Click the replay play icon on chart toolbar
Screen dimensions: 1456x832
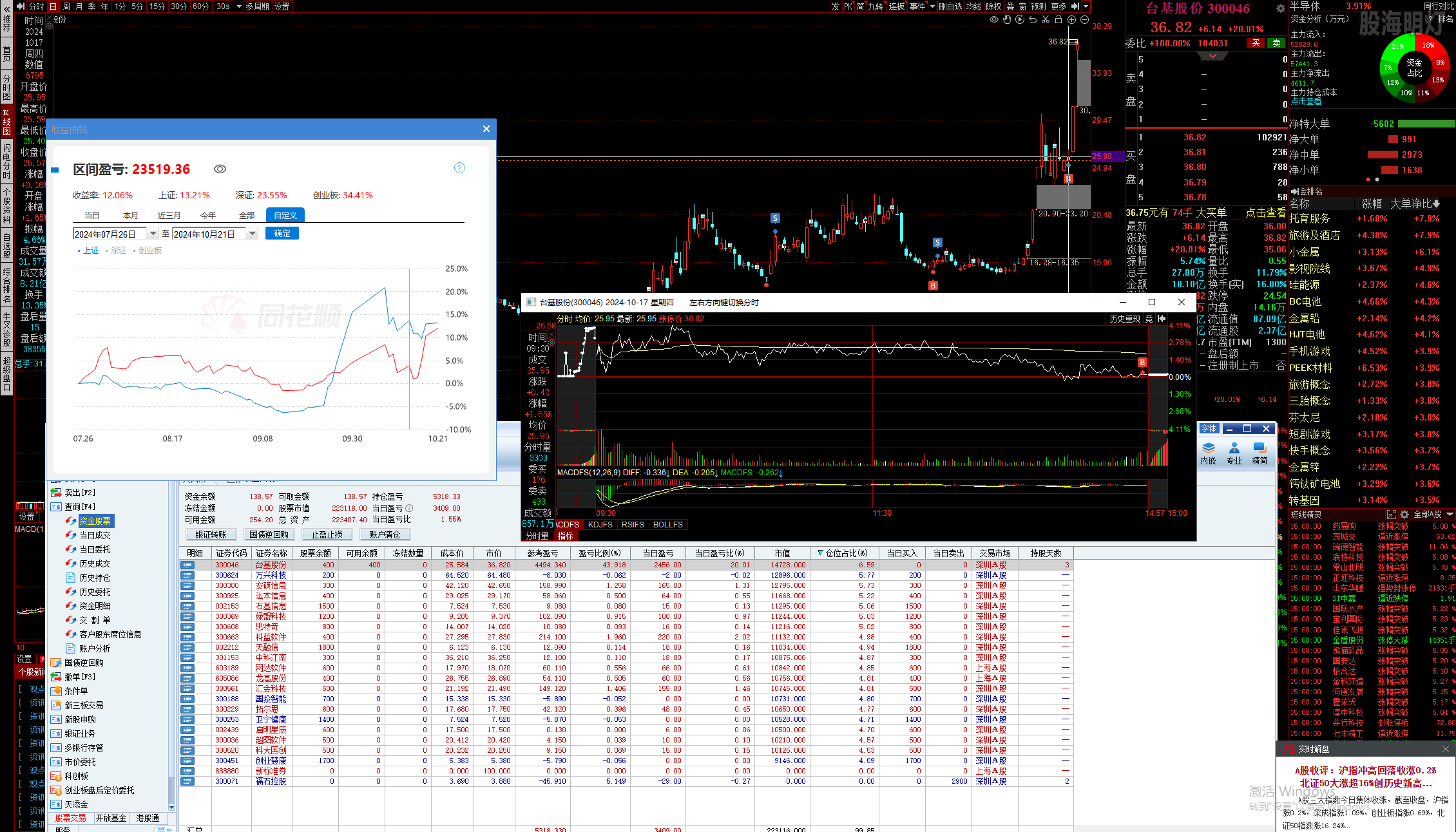coord(1020,20)
